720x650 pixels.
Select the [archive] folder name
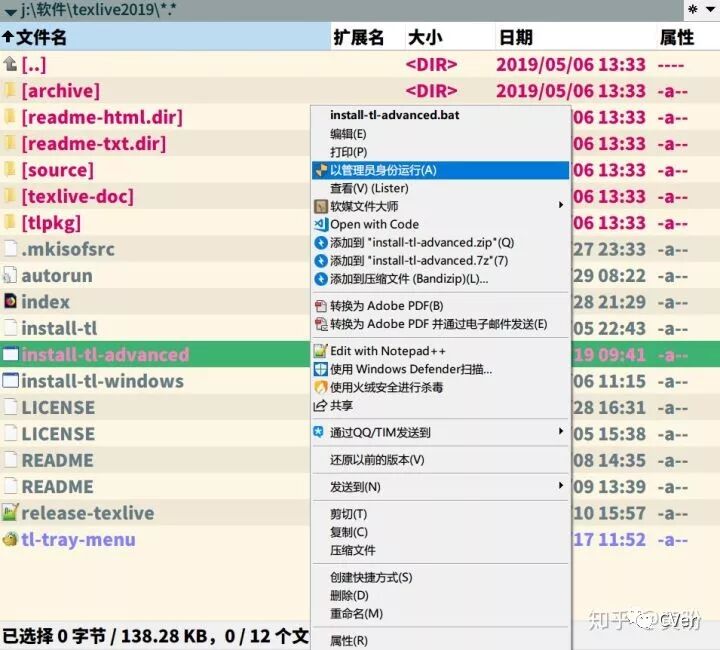60,90
